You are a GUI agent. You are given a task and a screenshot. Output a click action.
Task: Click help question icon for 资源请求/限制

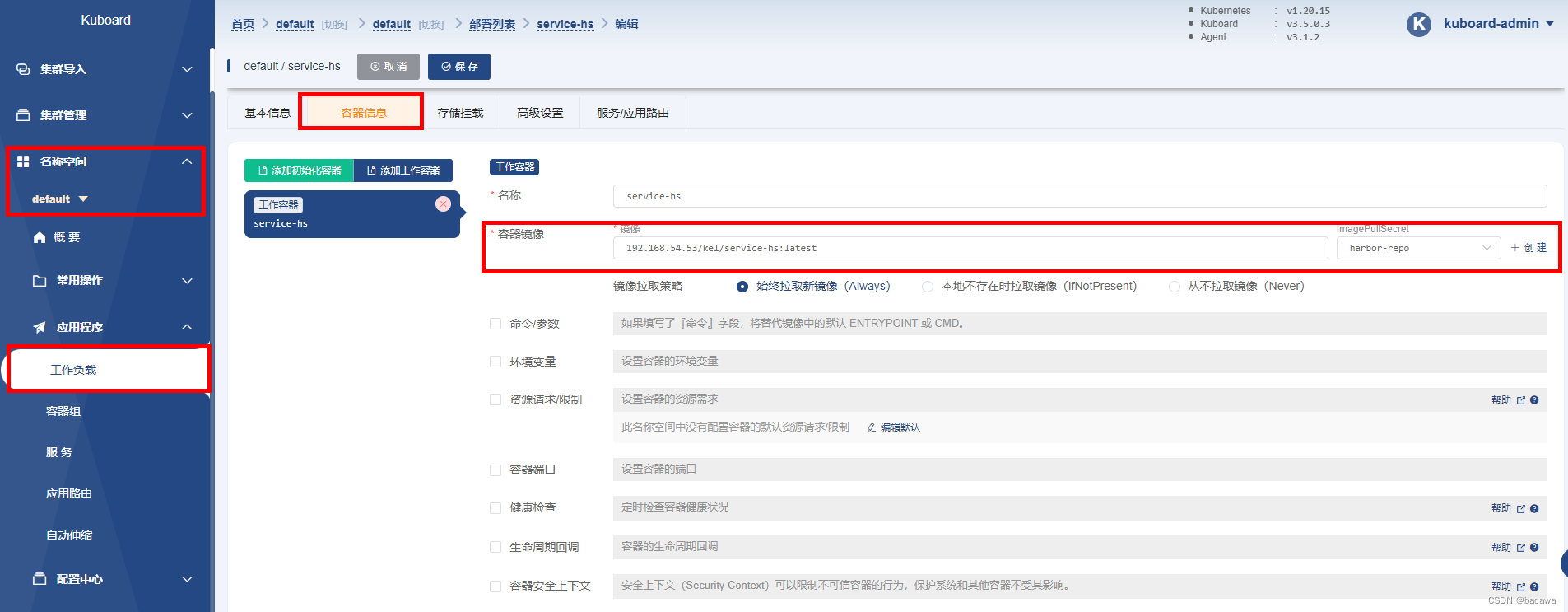pos(1534,400)
